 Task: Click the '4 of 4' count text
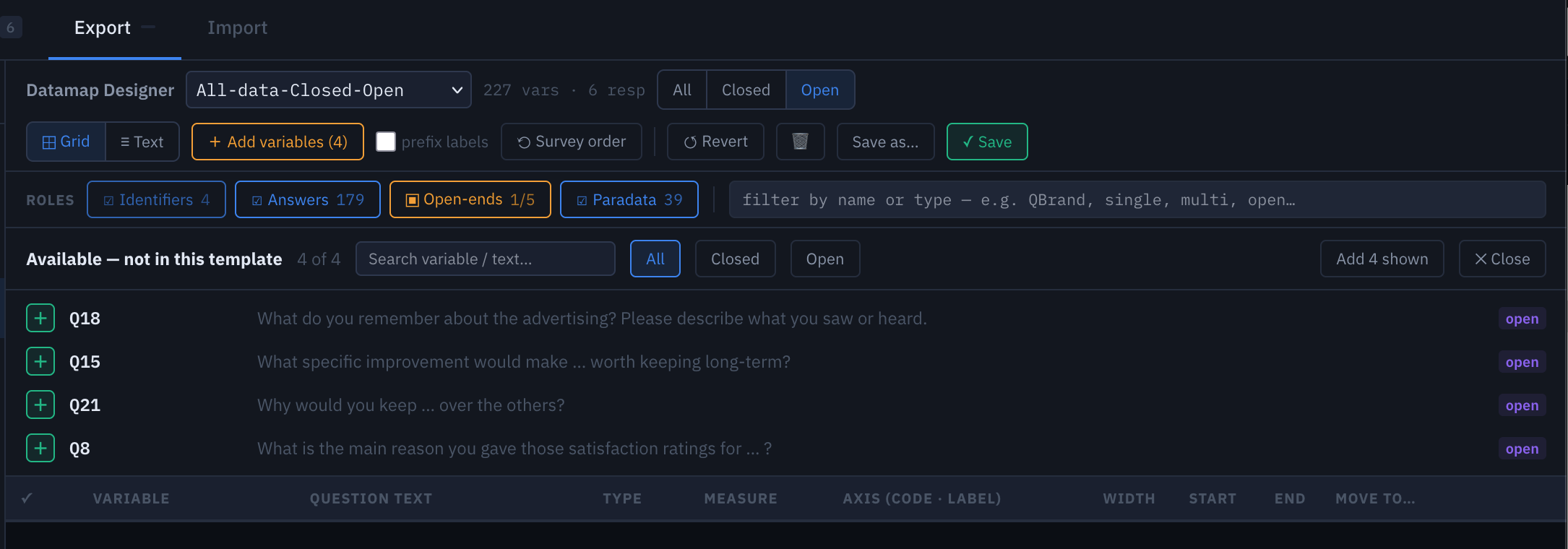click(319, 259)
